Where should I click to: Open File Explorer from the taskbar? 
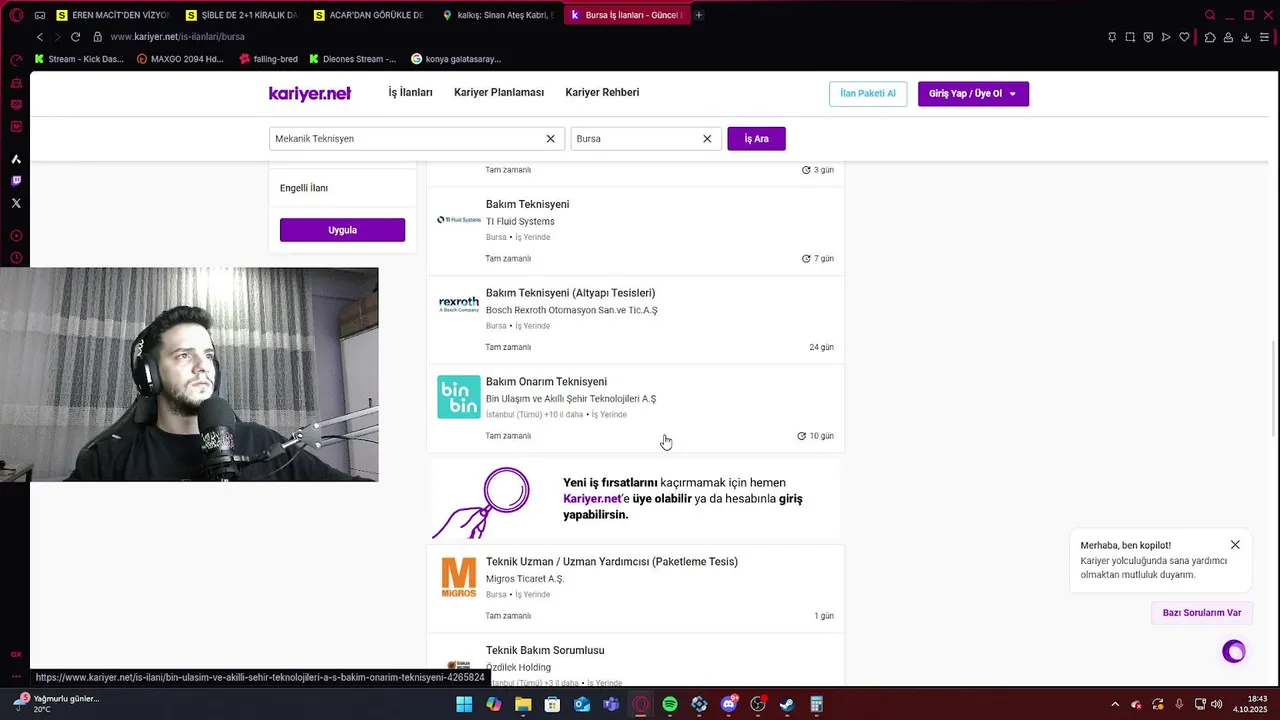click(x=523, y=705)
